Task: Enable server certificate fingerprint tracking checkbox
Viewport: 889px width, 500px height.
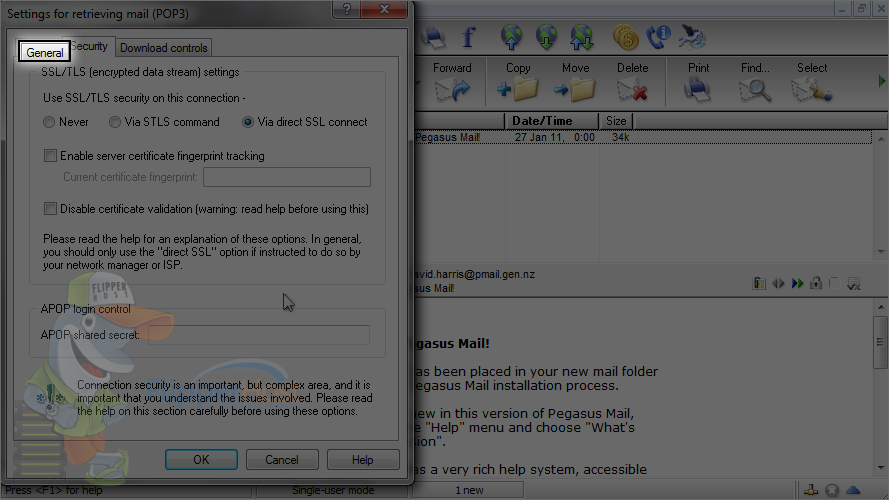Action: coord(50,155)
